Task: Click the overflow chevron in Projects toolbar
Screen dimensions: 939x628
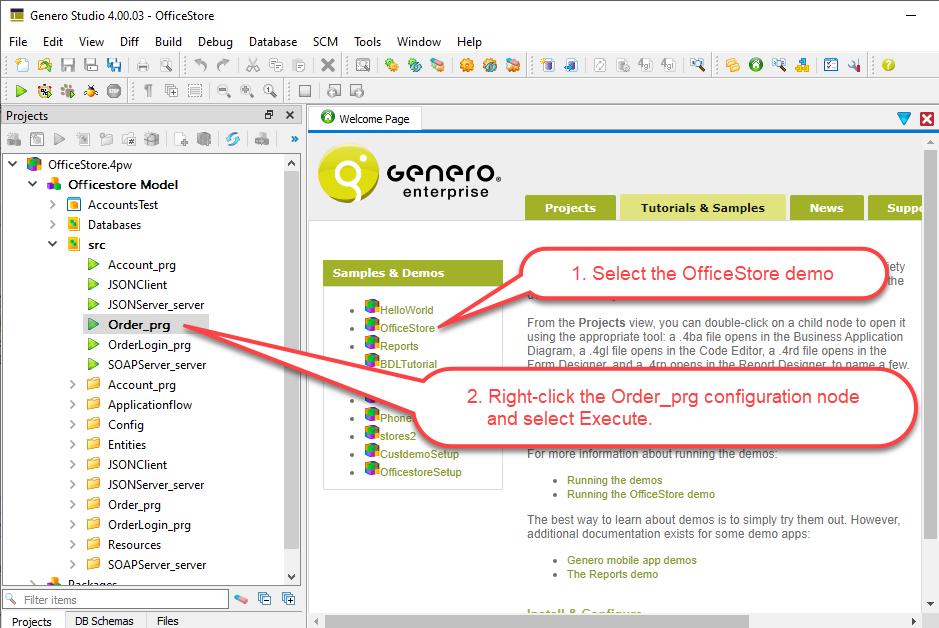Action: tap(293, 140)
